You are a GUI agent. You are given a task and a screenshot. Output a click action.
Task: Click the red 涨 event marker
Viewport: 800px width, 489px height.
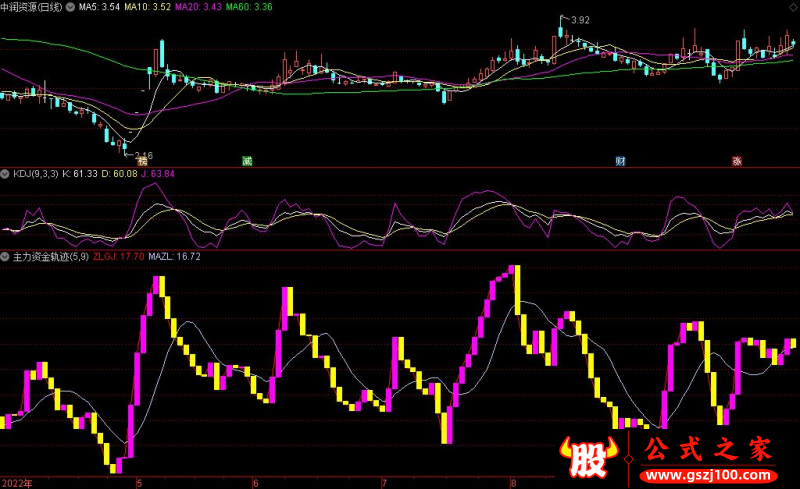pos(737,160)
